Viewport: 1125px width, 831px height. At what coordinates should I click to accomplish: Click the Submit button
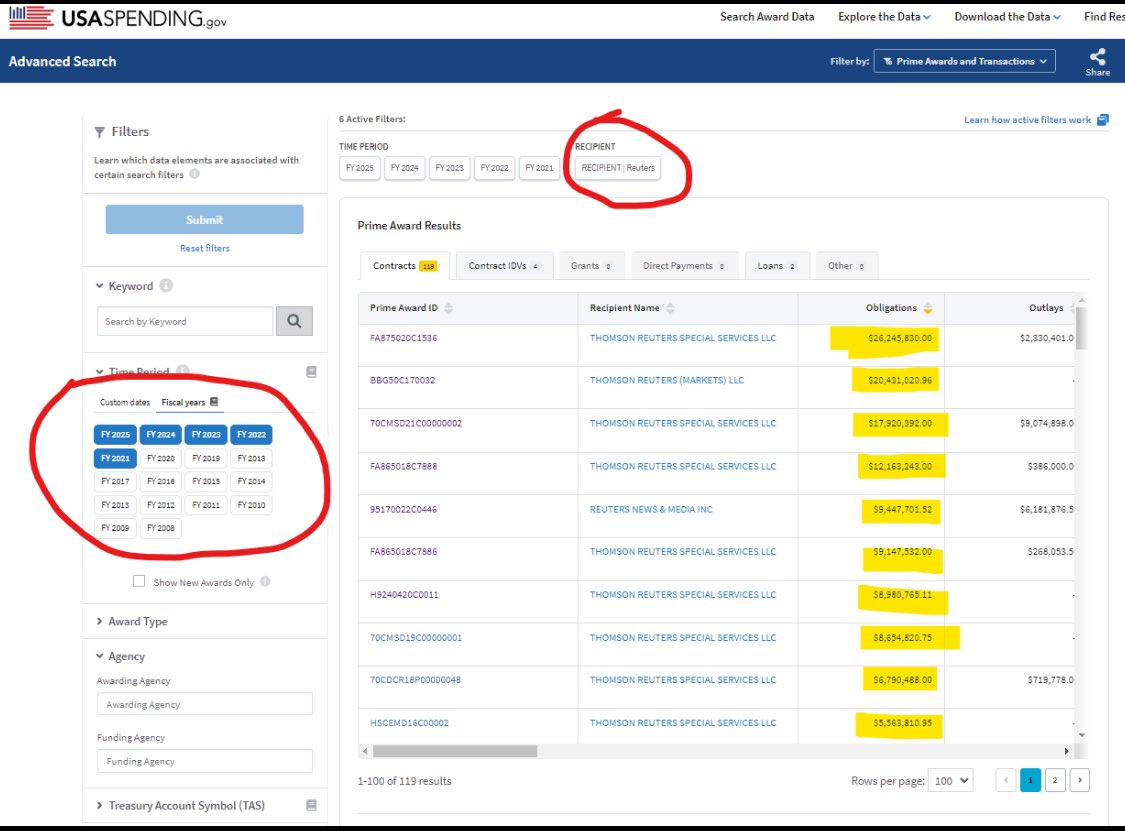point(204,220)
